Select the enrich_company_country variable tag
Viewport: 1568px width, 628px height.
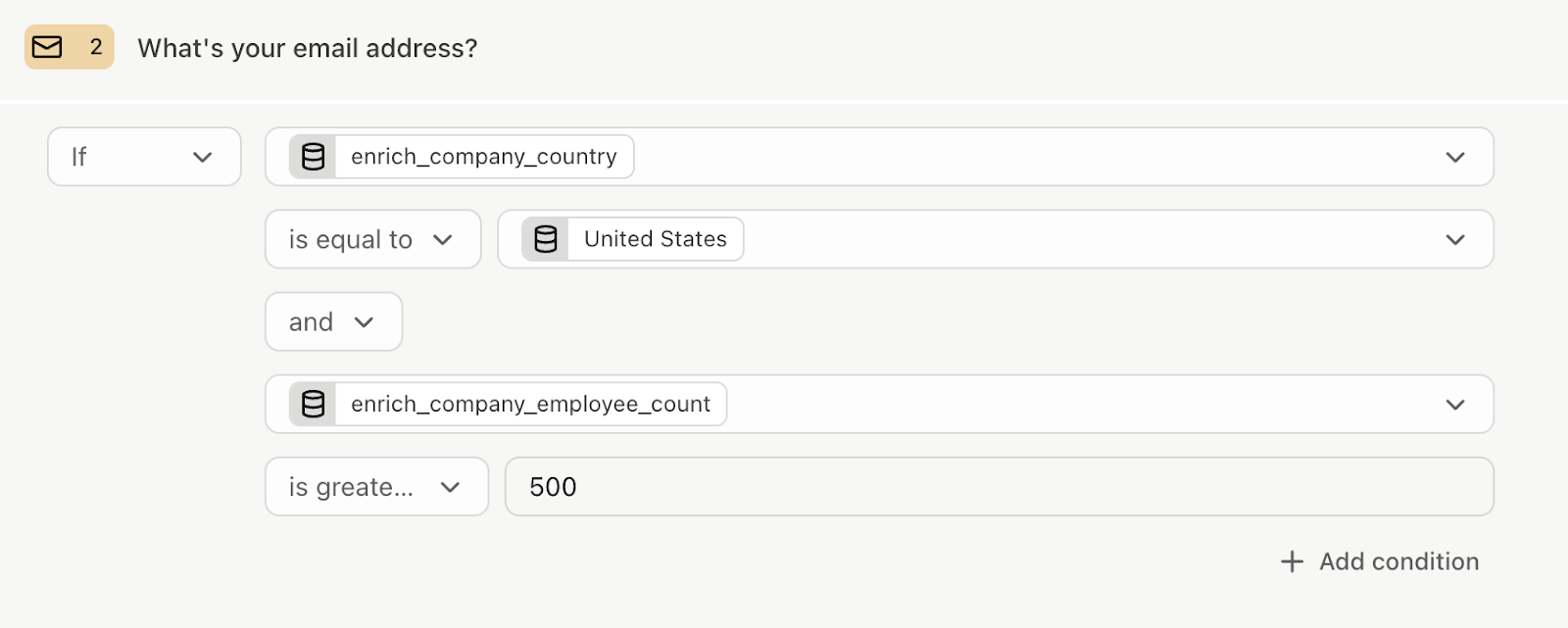point(462,157)
